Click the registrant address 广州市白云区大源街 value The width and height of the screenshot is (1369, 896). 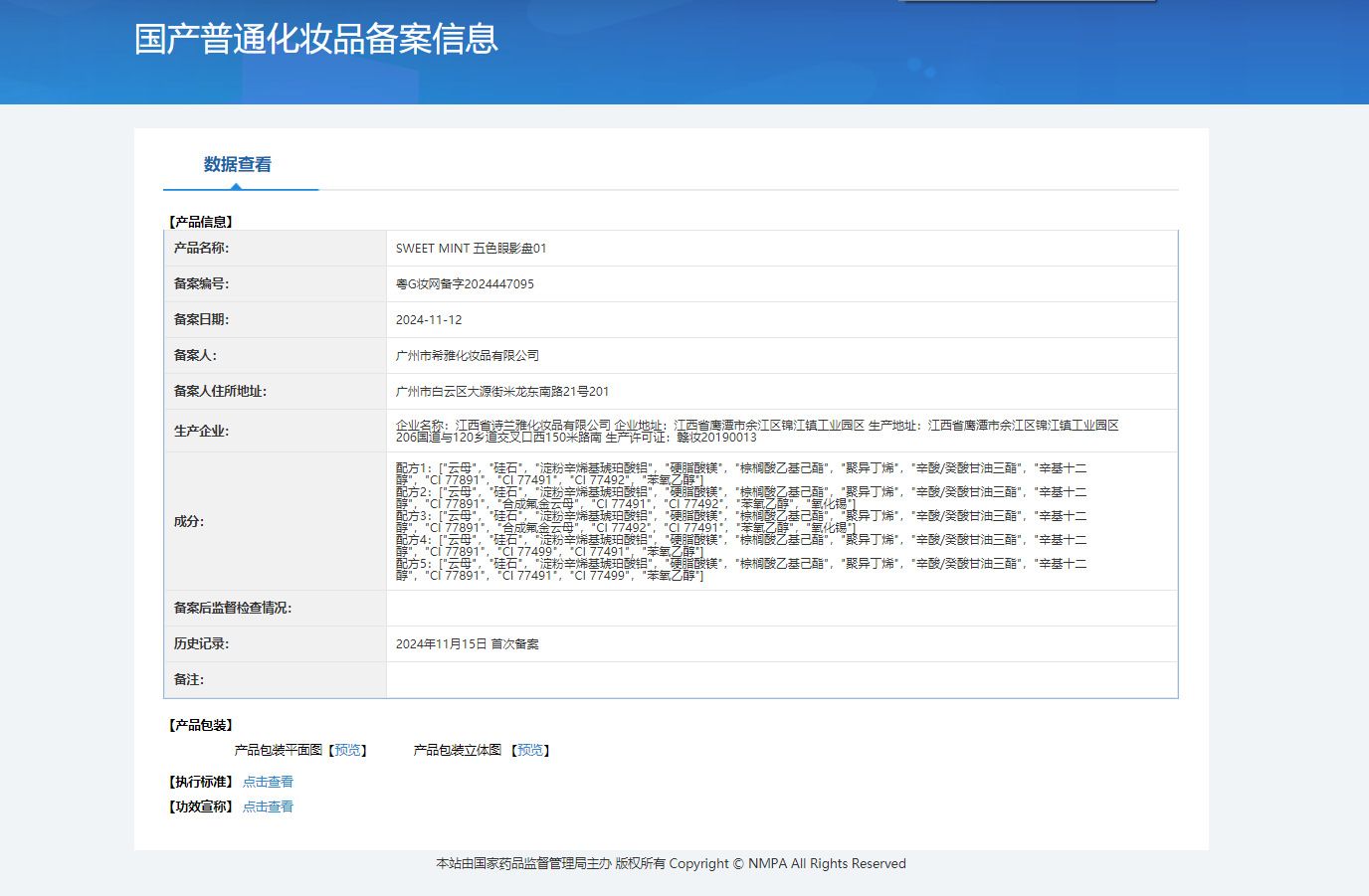[502, 392]
